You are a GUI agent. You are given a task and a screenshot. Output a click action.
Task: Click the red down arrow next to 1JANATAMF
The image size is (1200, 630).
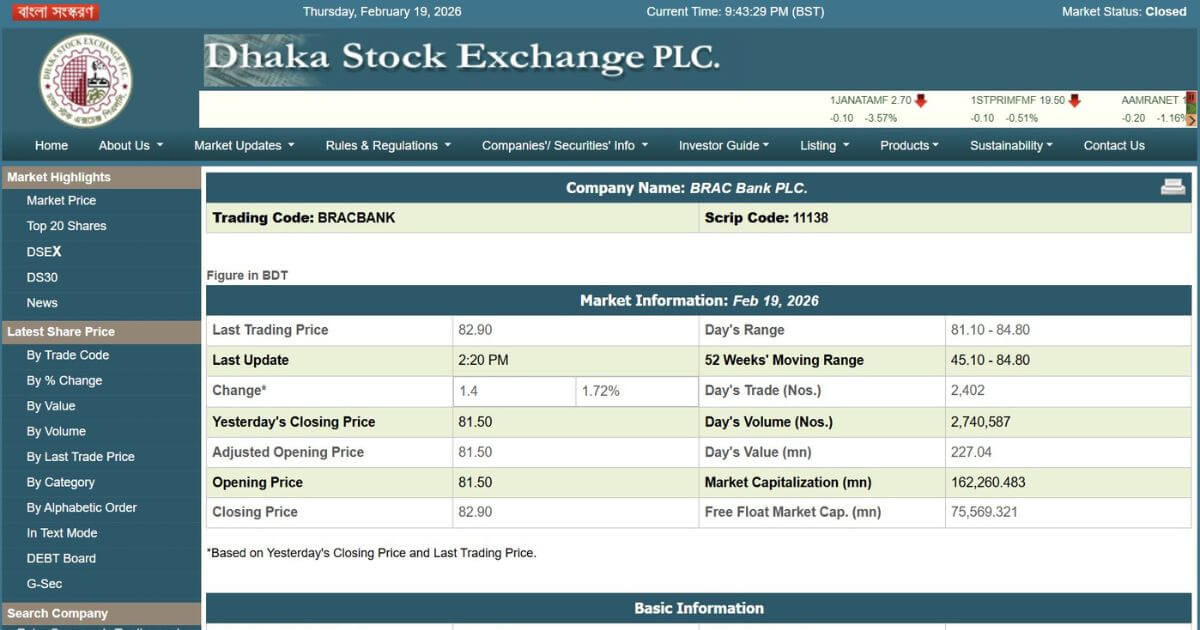(921, 101)
